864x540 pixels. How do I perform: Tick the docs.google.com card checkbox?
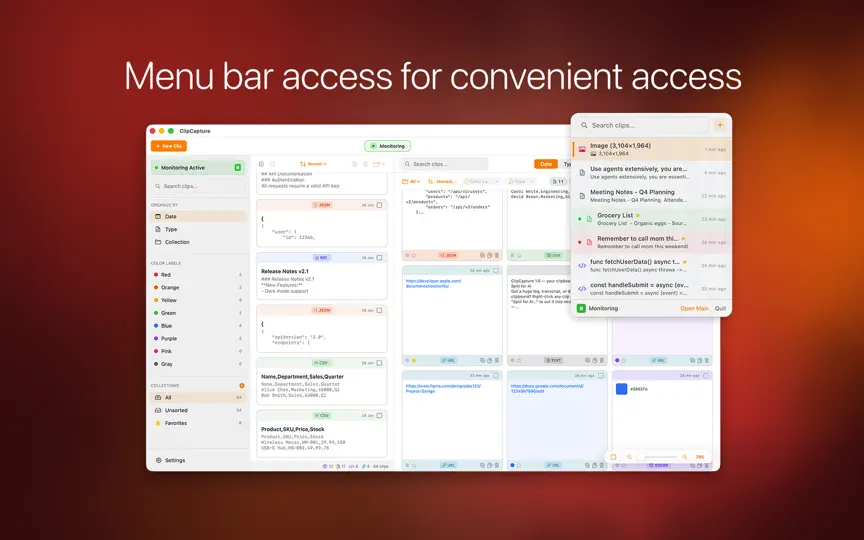tap(601, 375)
